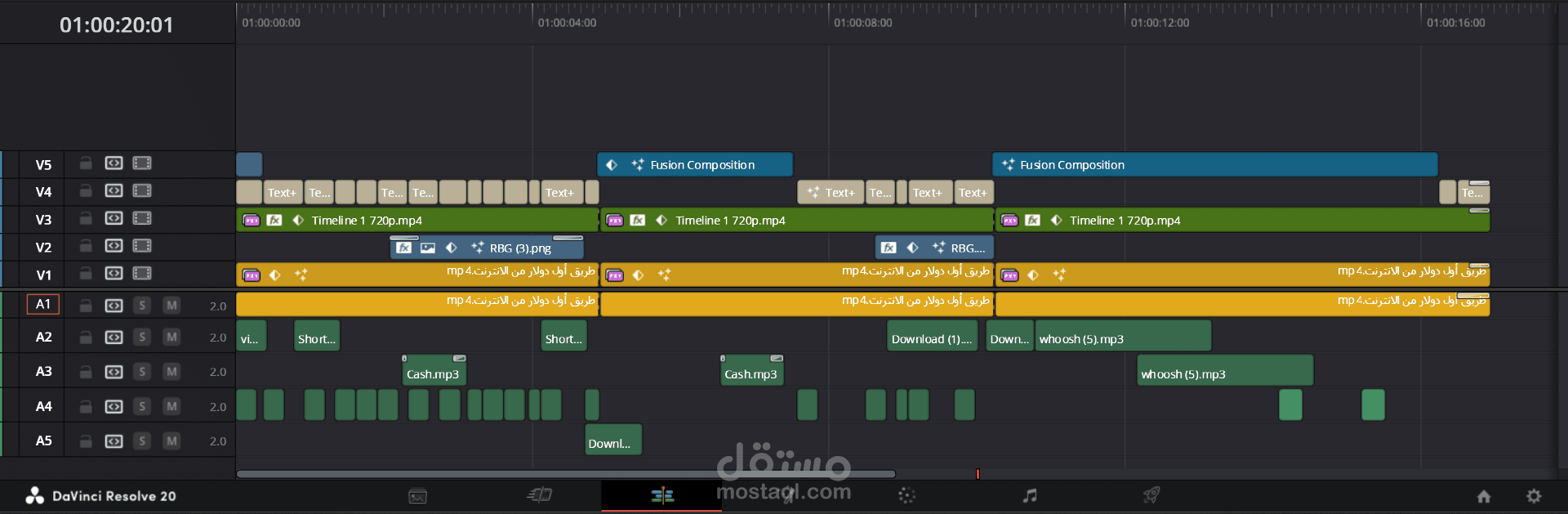Click keyframe diamond on second V1 clip
This screenshot has width=1568, height=514.
tap(639, 275)
